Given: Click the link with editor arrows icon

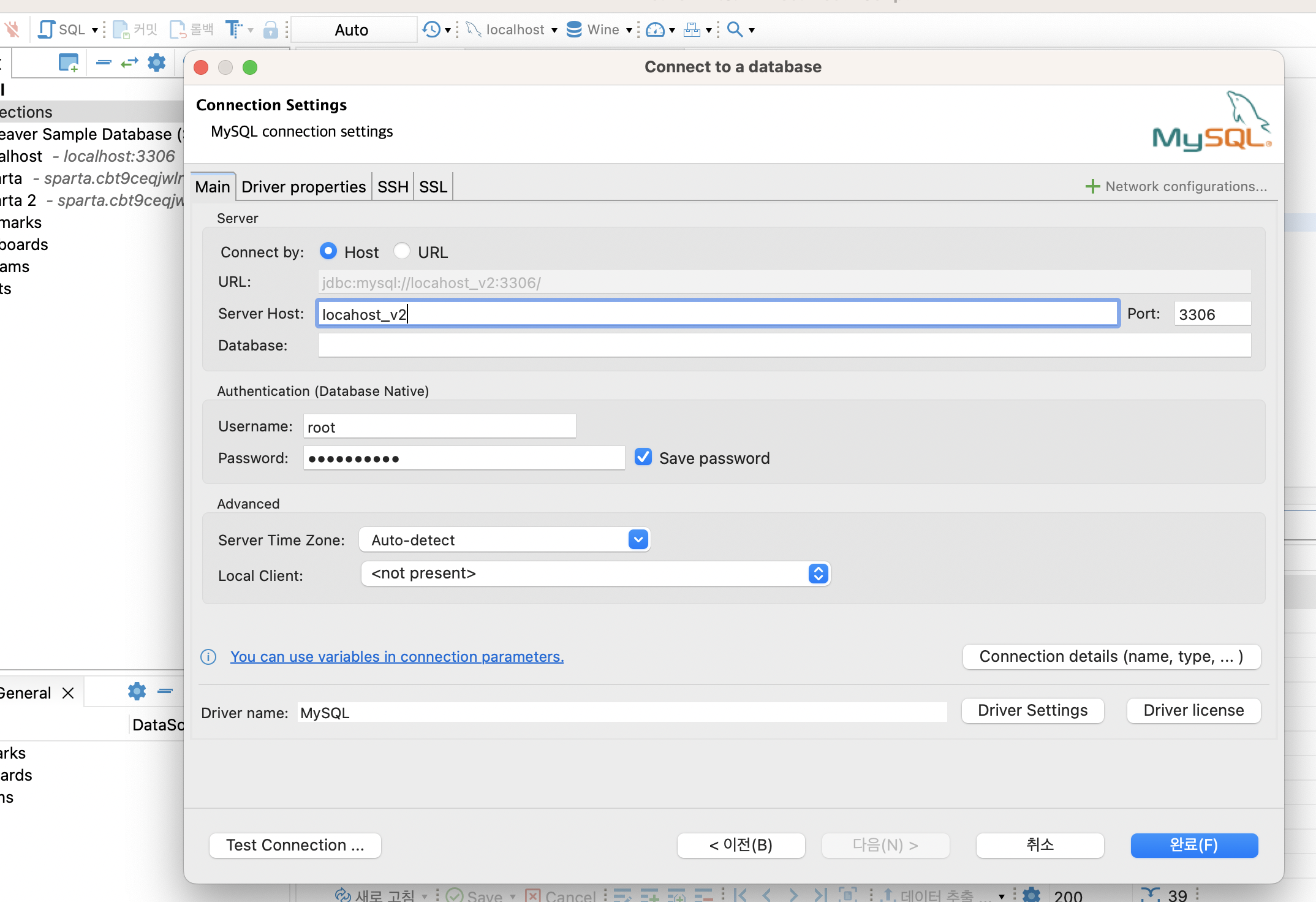Looking at the screenshot, I should click(x=129, y=63).
